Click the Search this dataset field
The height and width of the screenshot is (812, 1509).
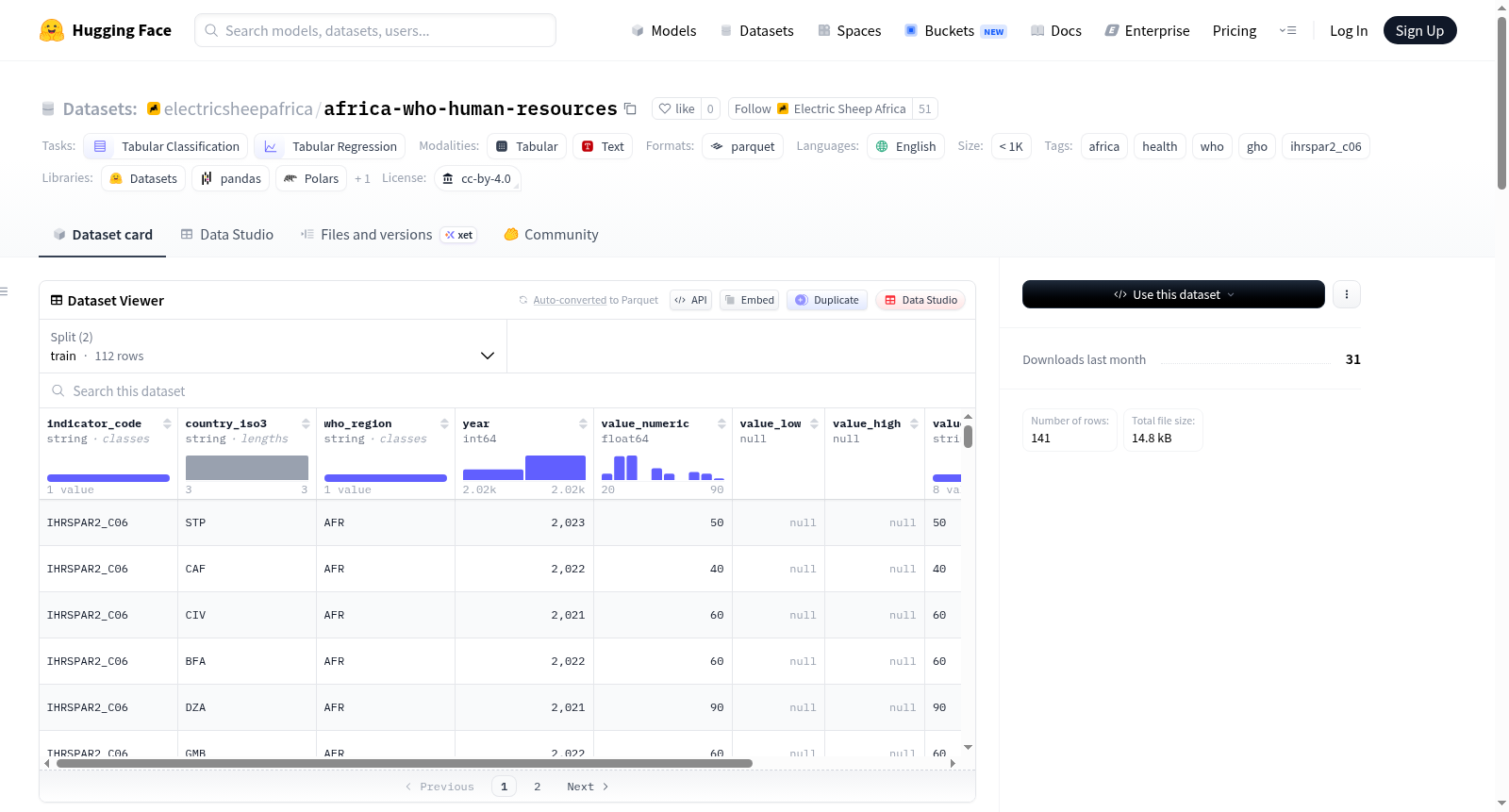coord(507,390)
